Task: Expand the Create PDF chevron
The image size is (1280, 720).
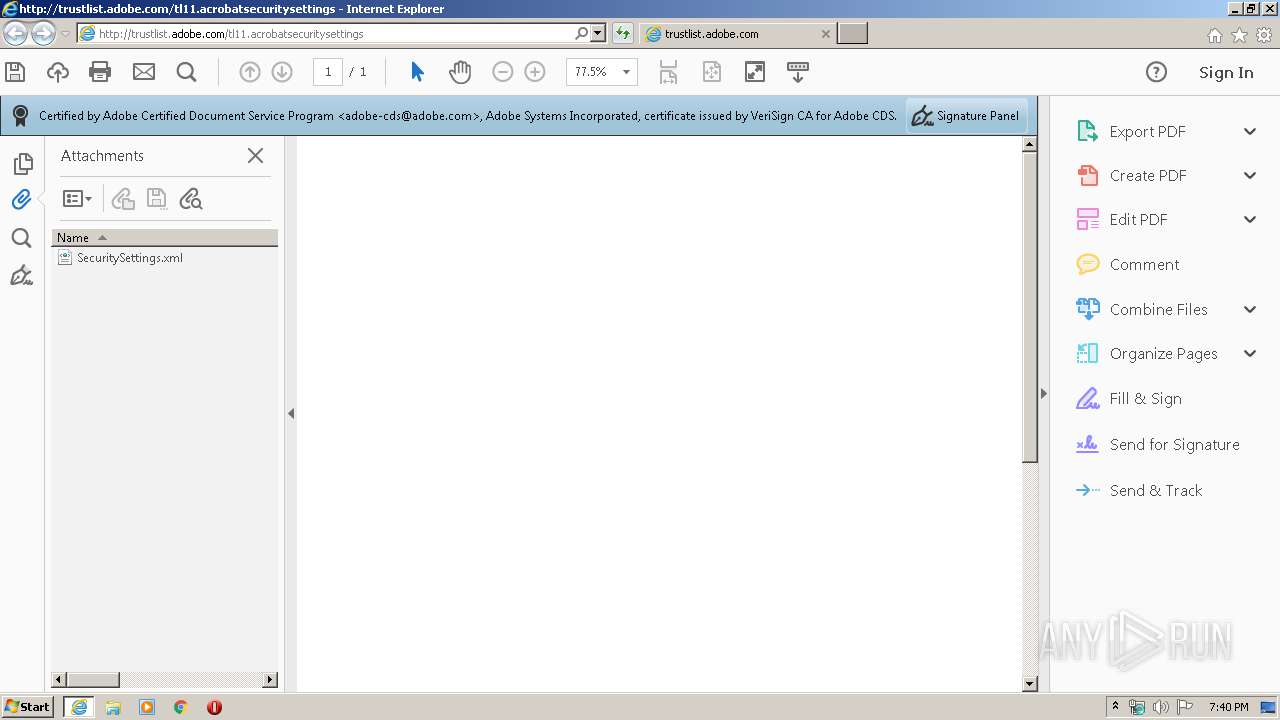Action: coord(1250,175)
